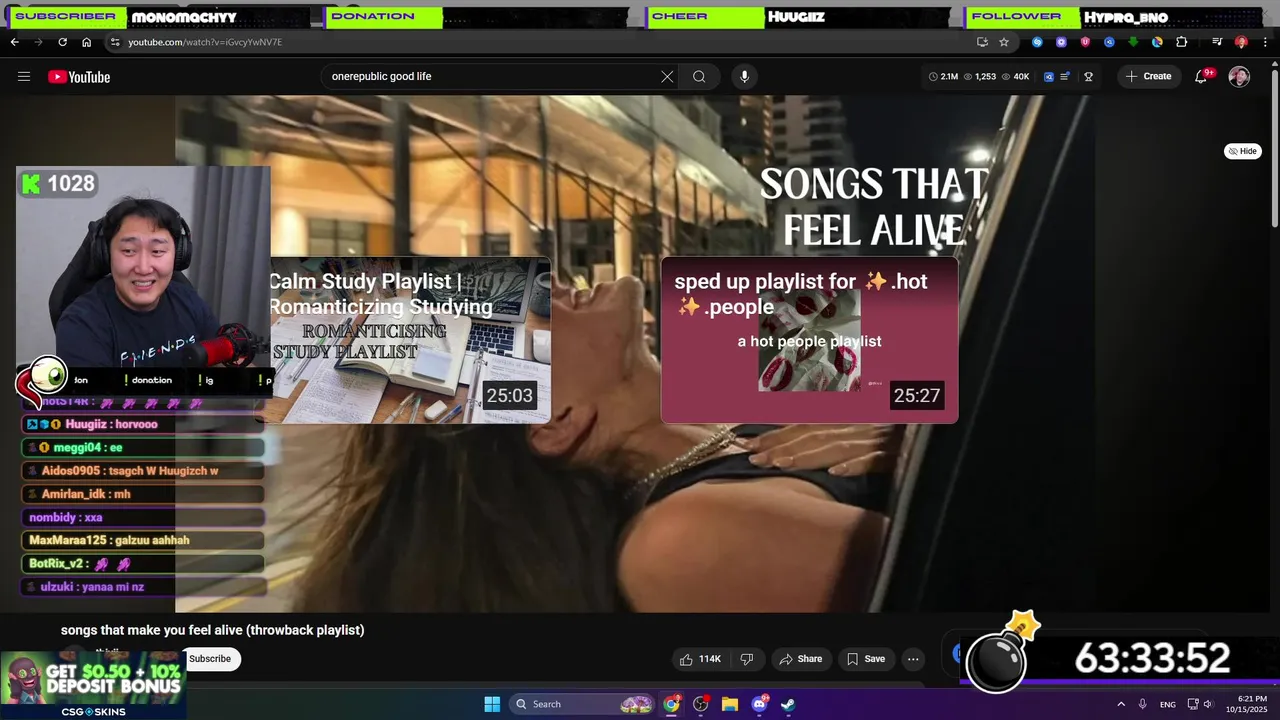Click the install app icon in address bar

[x=982, y=42]
